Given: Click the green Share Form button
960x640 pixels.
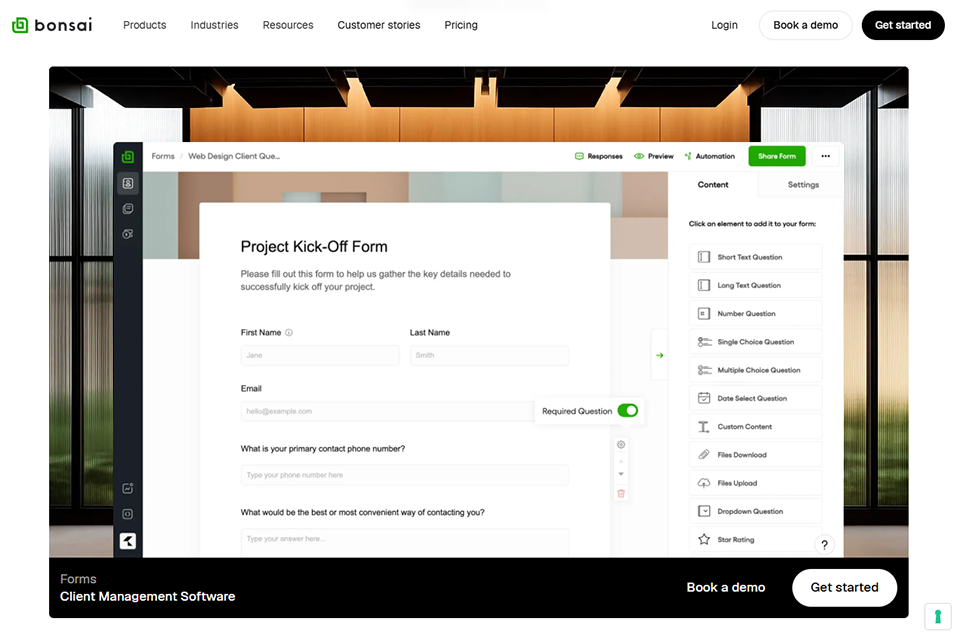Looking at the screenshot, I should [776, 156].
